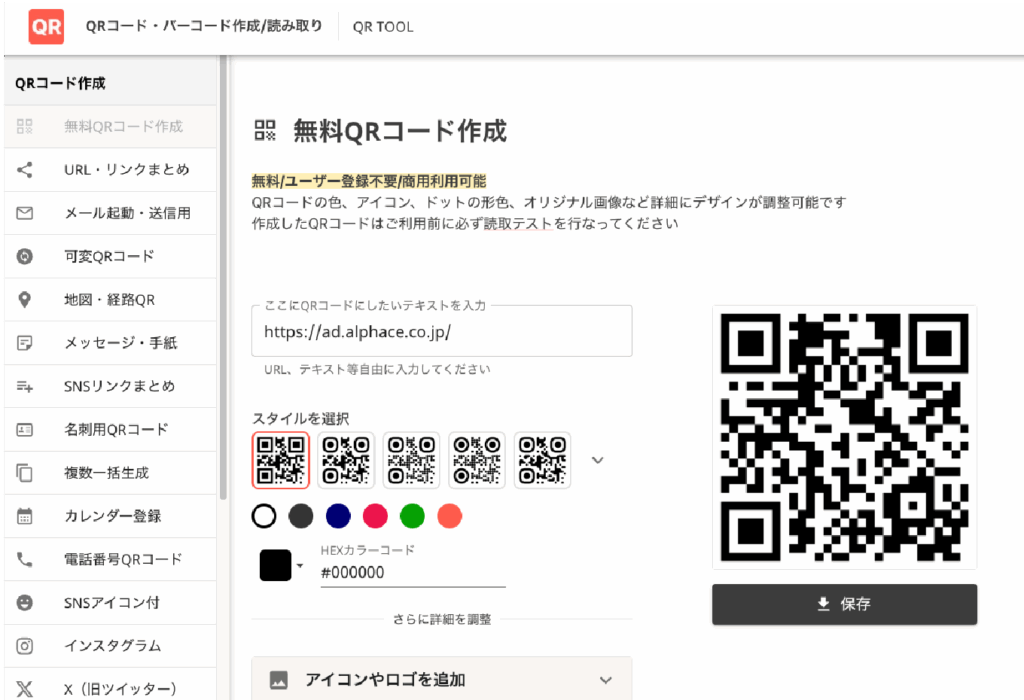
Task: Select the third QR style option
Action: click(x=412, y=460)
